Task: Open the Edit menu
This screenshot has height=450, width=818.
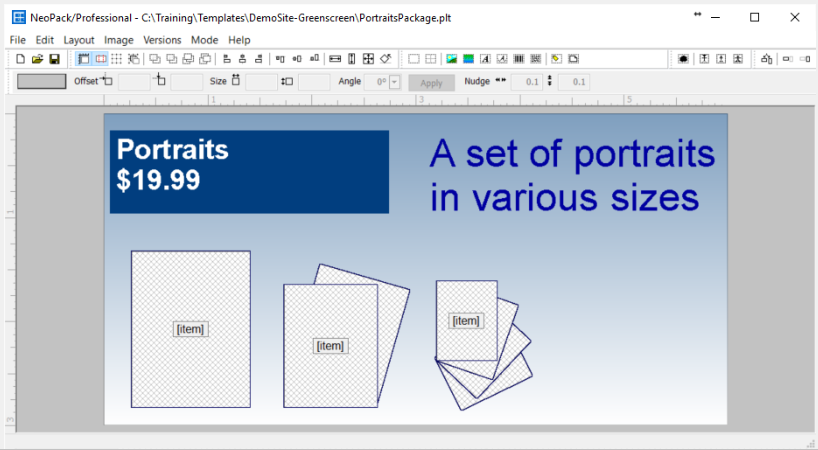Action: coord(44,40)
